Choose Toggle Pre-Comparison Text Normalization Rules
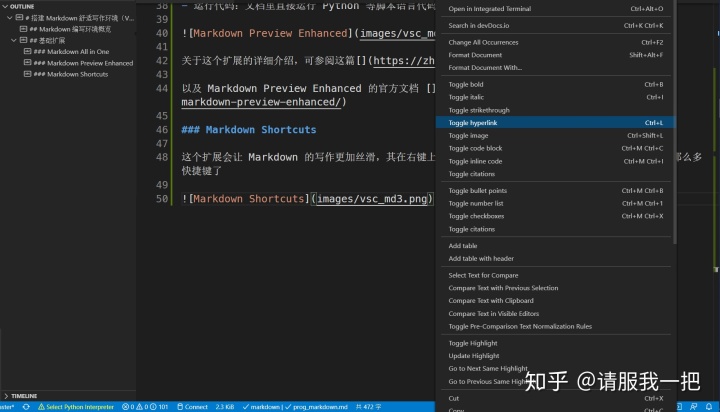The height and width of the screenshot is (412, 720). [x=556, y=327]
